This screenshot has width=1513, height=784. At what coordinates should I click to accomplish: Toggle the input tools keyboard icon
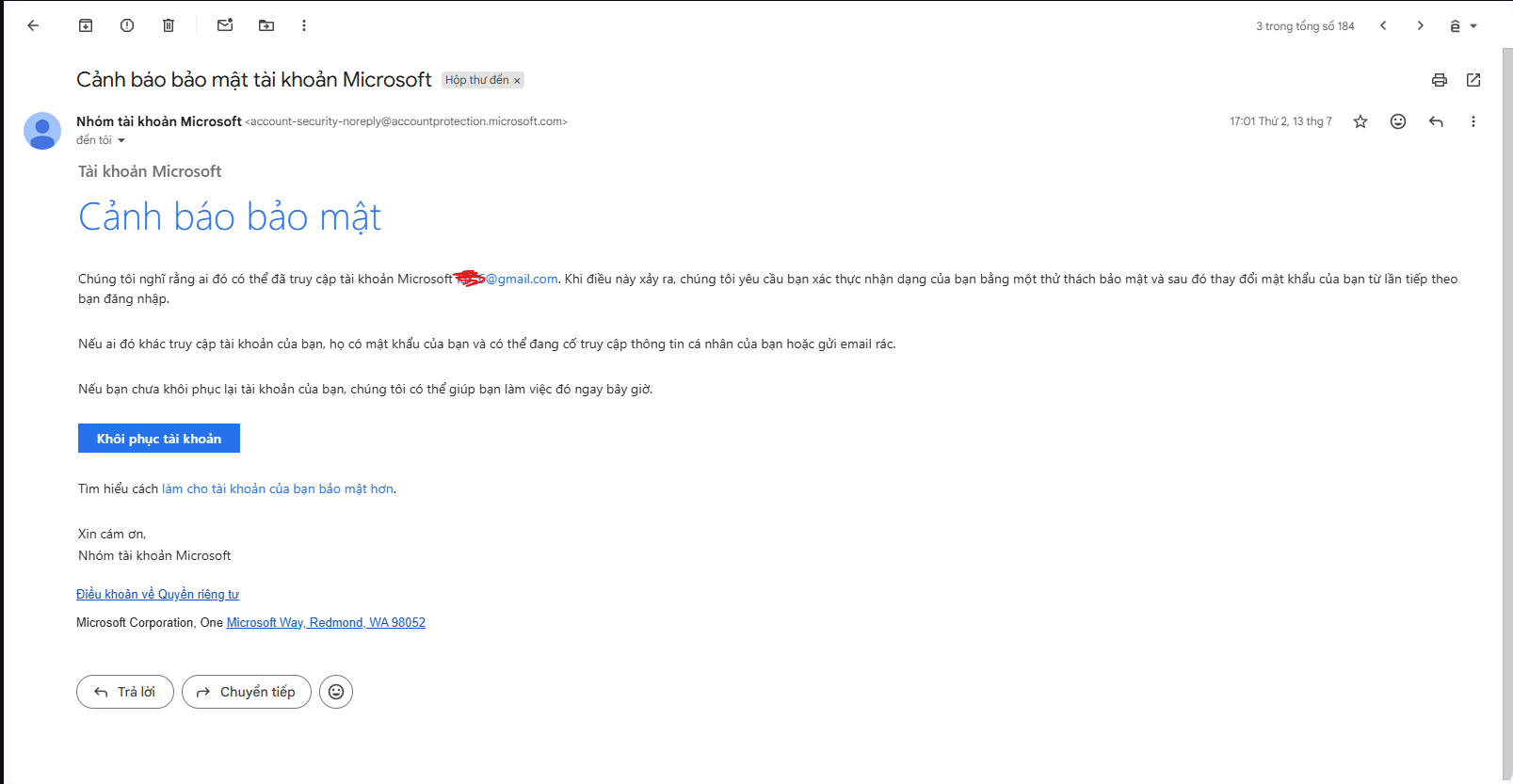(x=1455, y=26)
